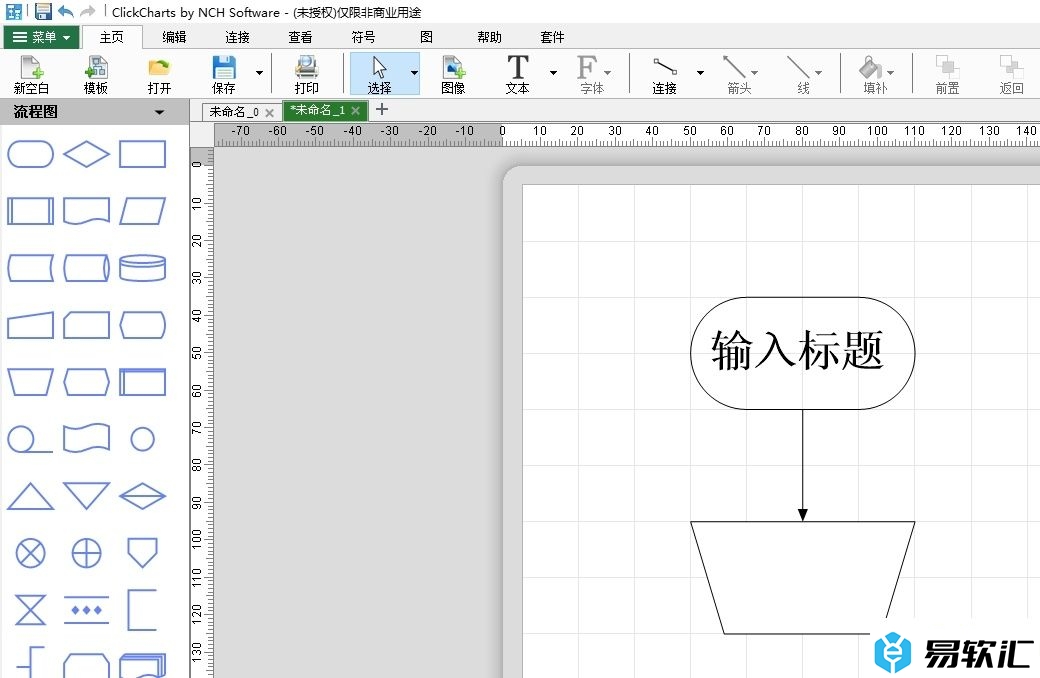
Task: Pick the terminator rounded shape in palette
Action: point(31,154)
